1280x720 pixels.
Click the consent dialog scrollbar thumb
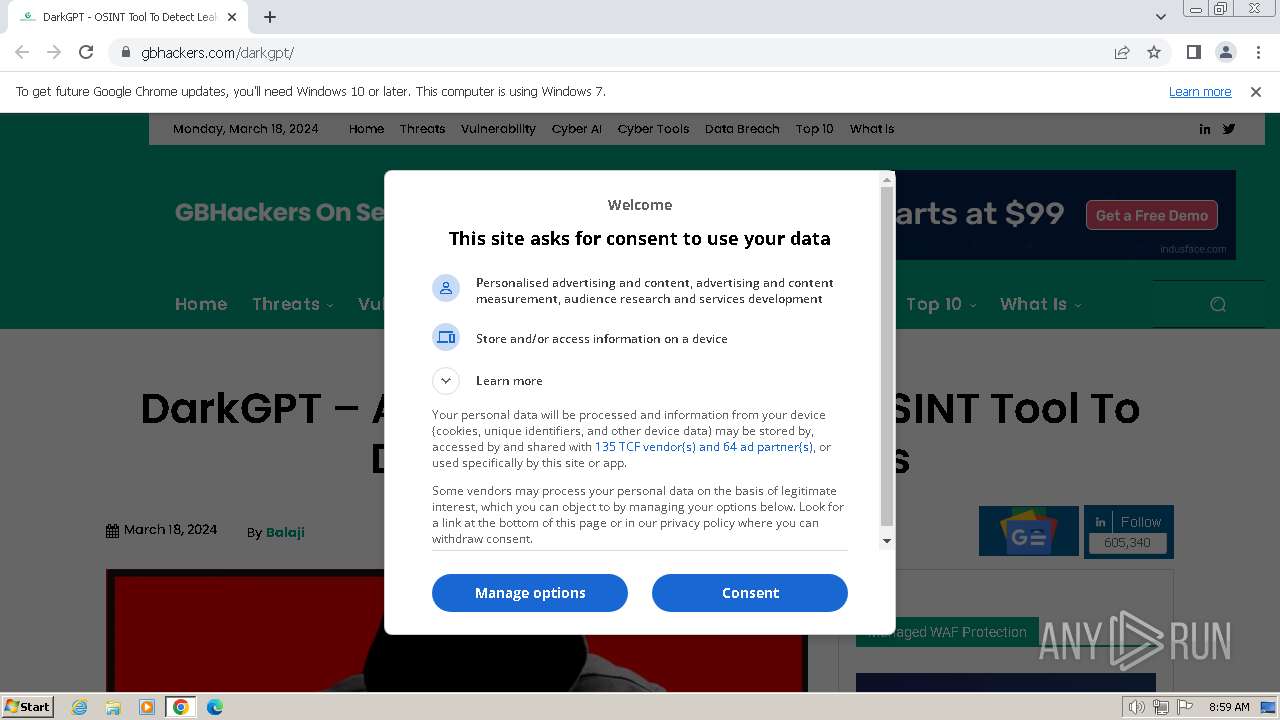click(x=887, y=356)
